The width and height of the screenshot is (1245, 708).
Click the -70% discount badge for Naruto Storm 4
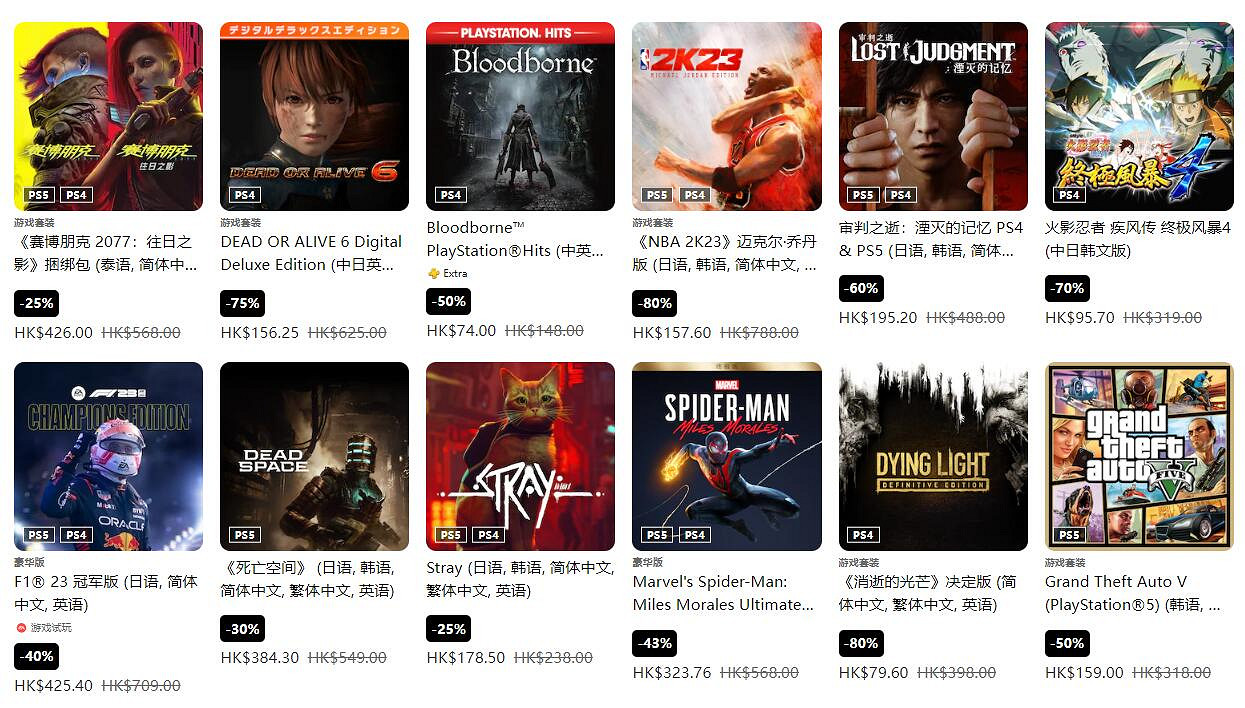coord(1067,288)
